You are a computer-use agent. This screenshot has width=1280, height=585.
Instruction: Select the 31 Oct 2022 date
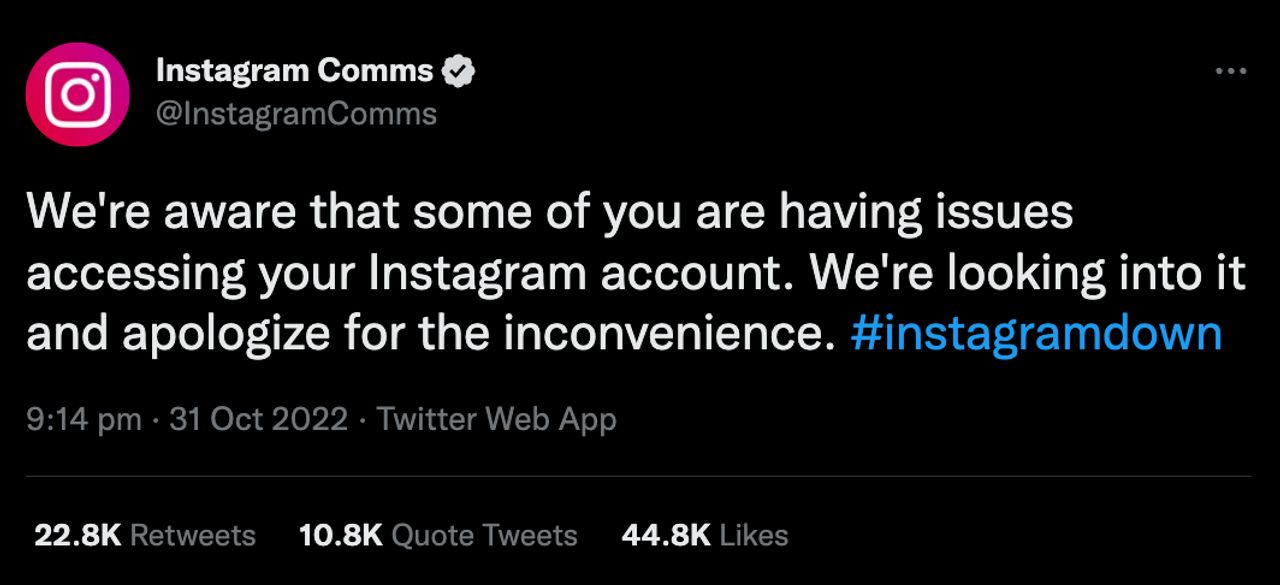pos(258,419)
